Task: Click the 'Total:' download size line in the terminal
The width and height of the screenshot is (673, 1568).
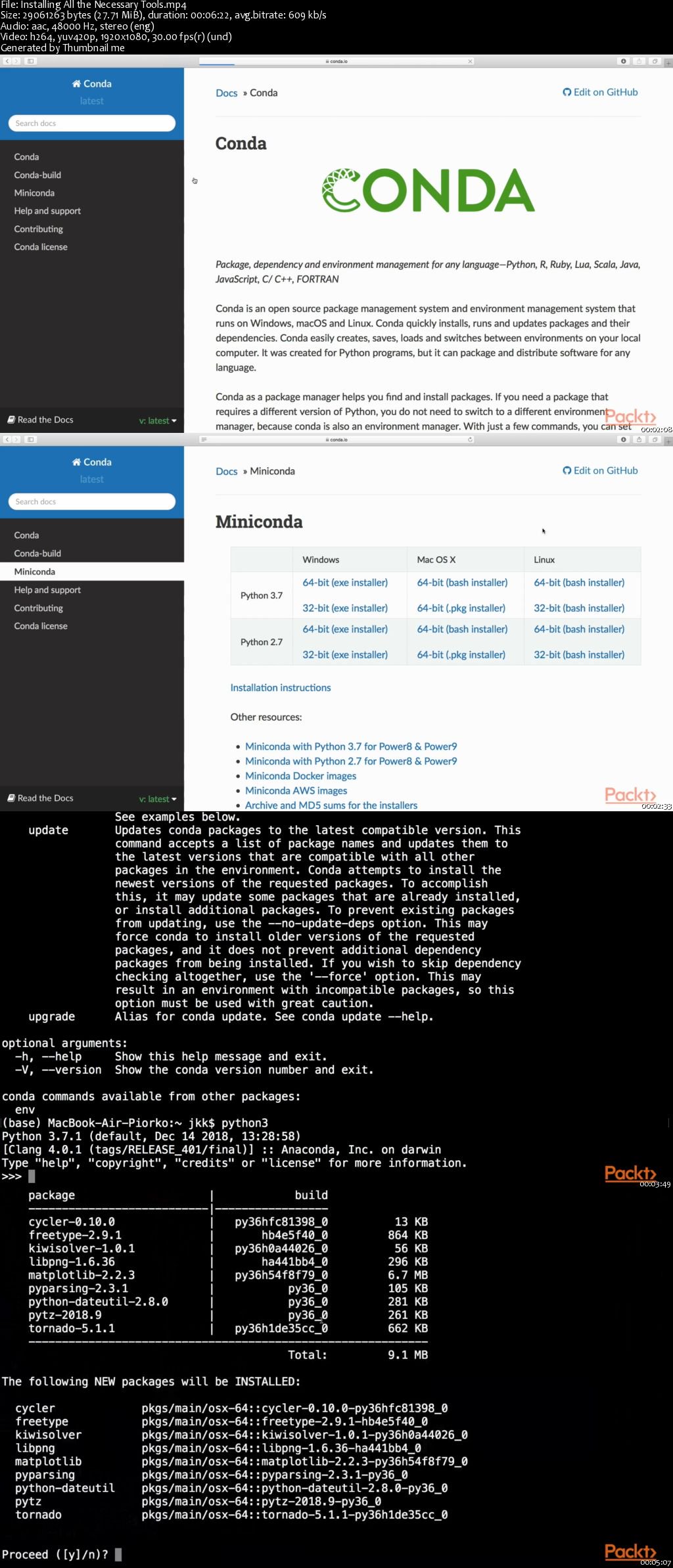Action: click(358, 1355)
